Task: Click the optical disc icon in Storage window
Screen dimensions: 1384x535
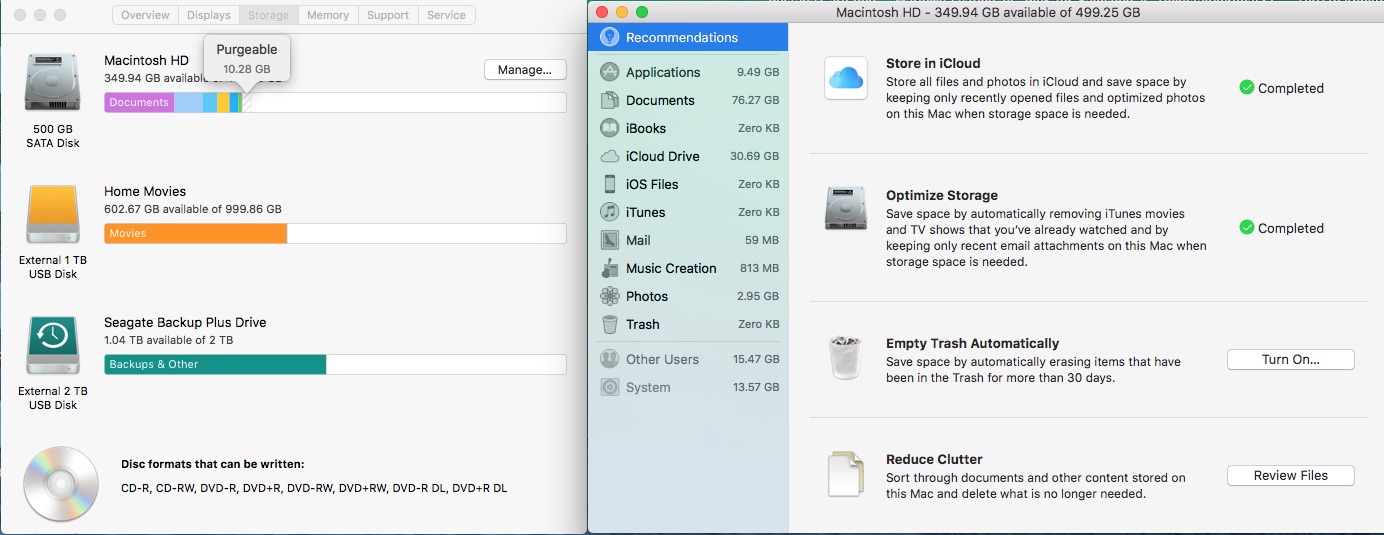Action: pyautogui.click(x=61, y=483)
